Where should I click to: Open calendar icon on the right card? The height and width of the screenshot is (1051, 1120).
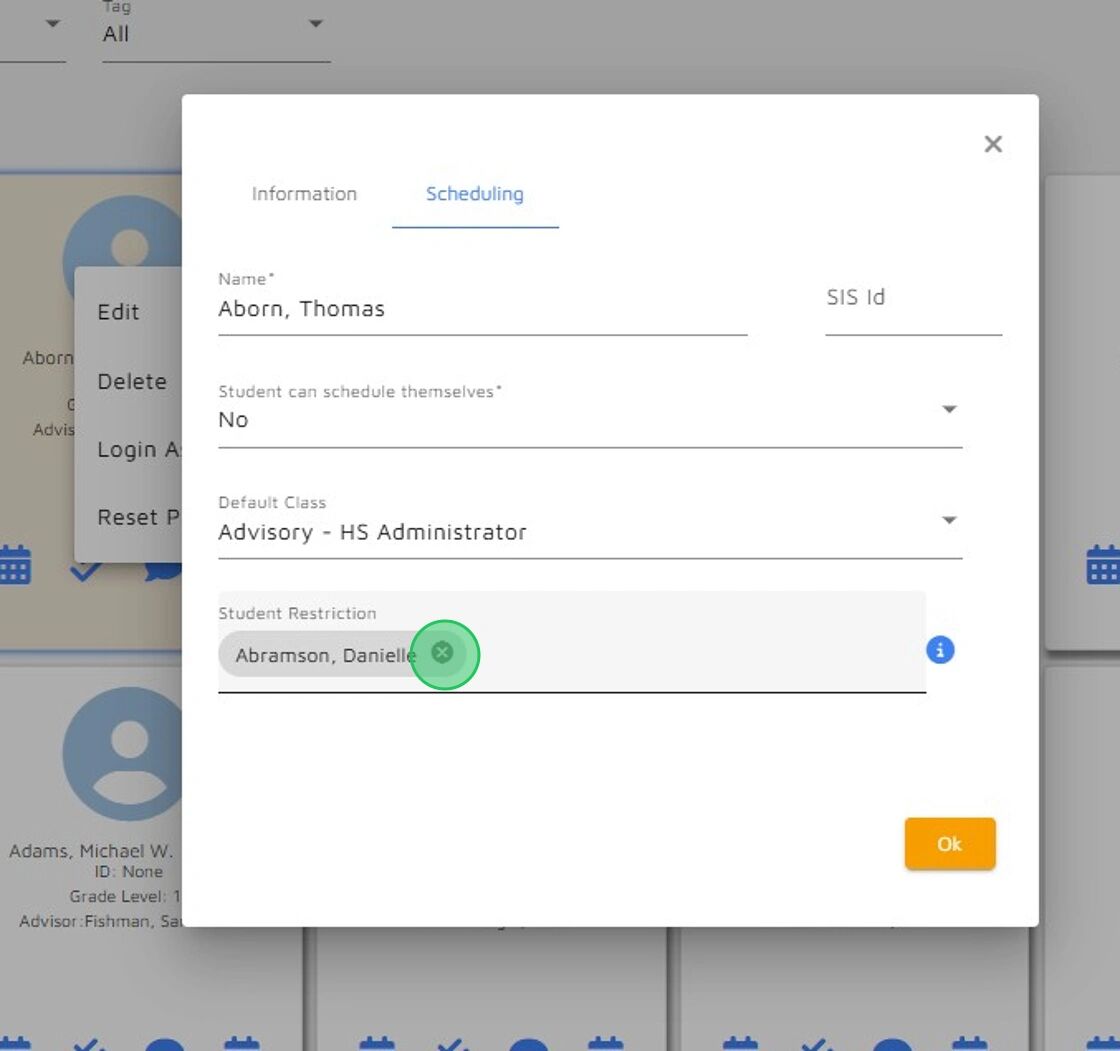[1103, 564]
